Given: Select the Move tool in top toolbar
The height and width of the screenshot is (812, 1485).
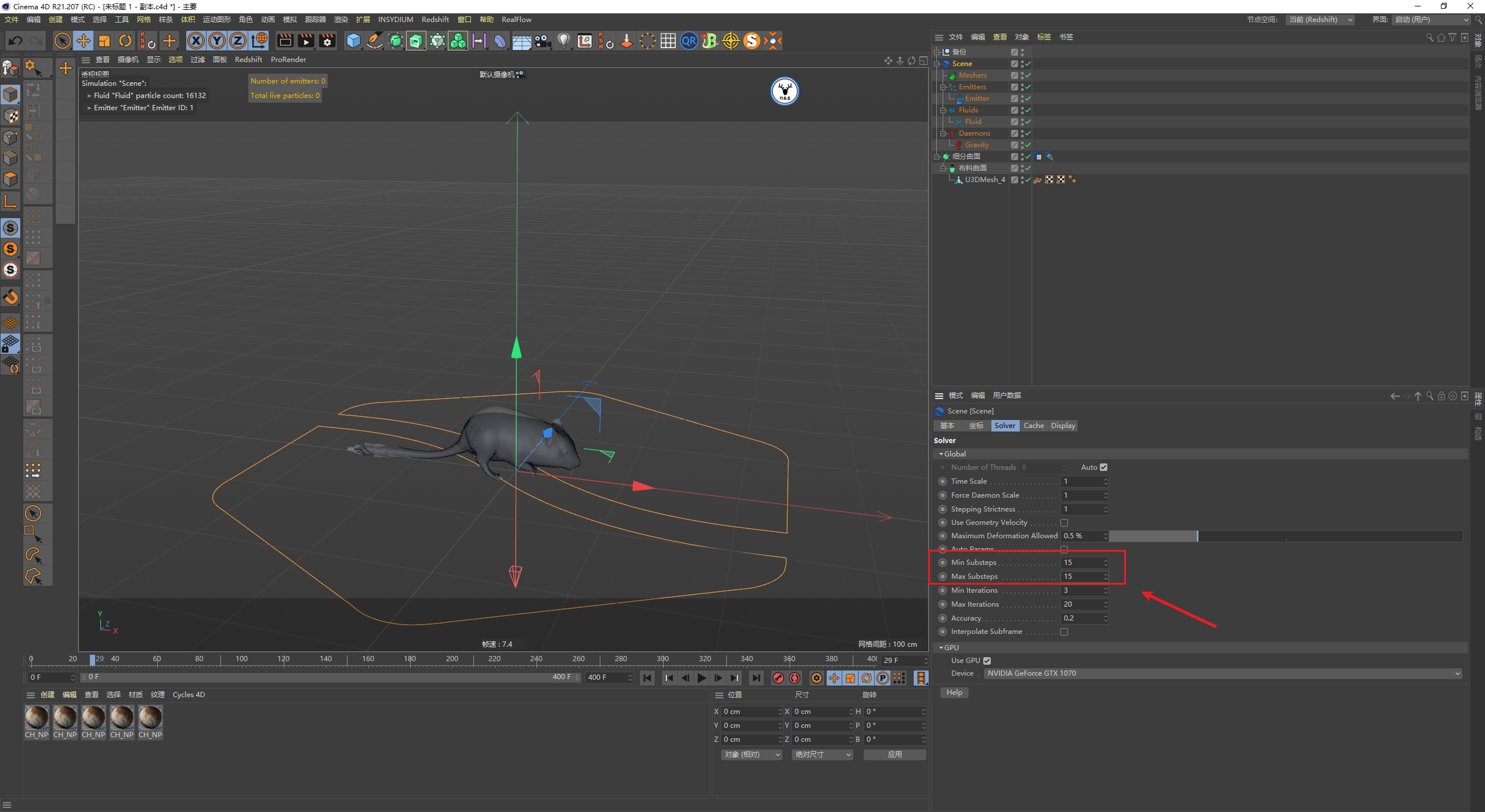Looking at the screenshot, I should pyautogui.click(x=84, y=41).
